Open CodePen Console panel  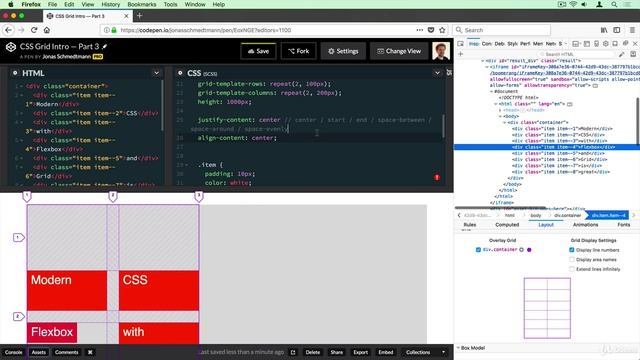coord(13,352)
